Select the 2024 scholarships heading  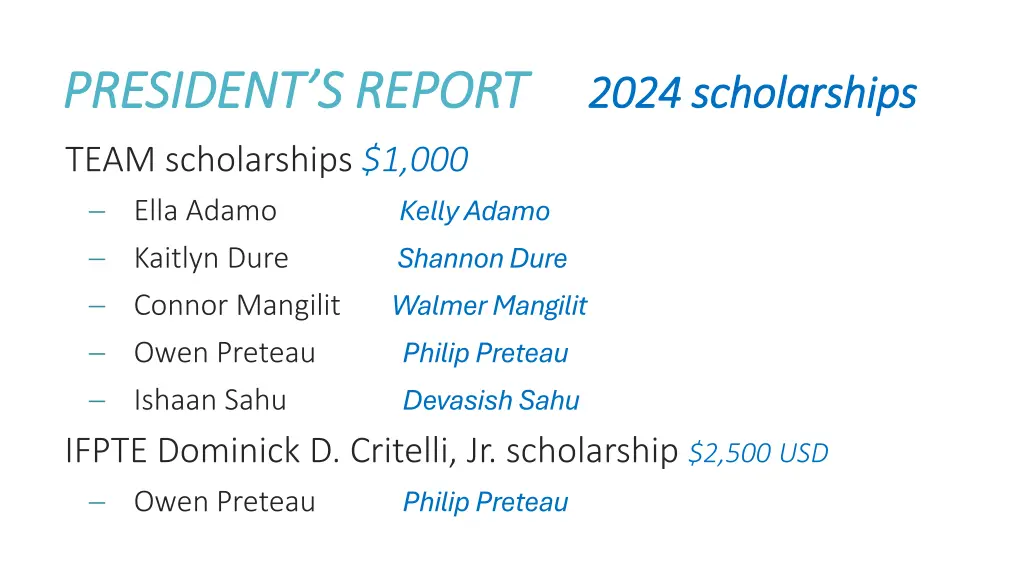point(752,95)
